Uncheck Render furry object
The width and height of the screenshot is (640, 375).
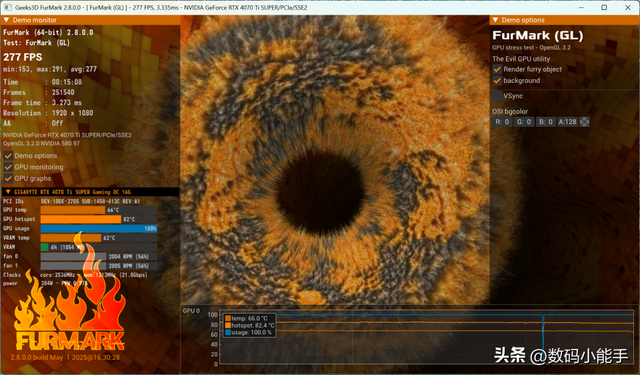pyautogui.click(x=497, y=69)
